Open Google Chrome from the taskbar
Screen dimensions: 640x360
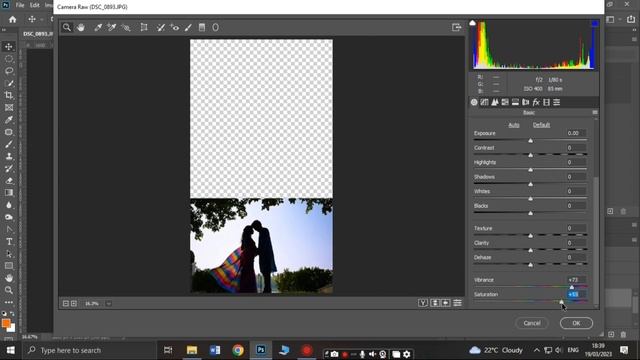point(238,350)
